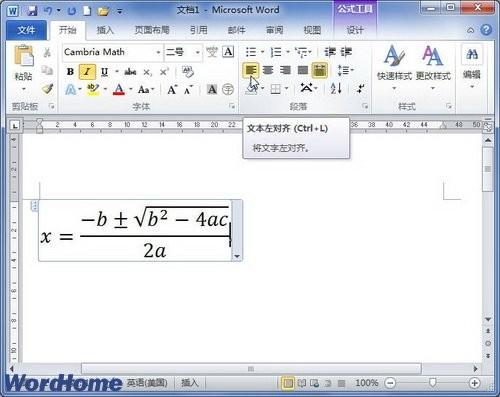Image resolution: width=500 pixels, height=397 pixels.
Task: Click the Paste clipboard icon
Action: [23, 55]
